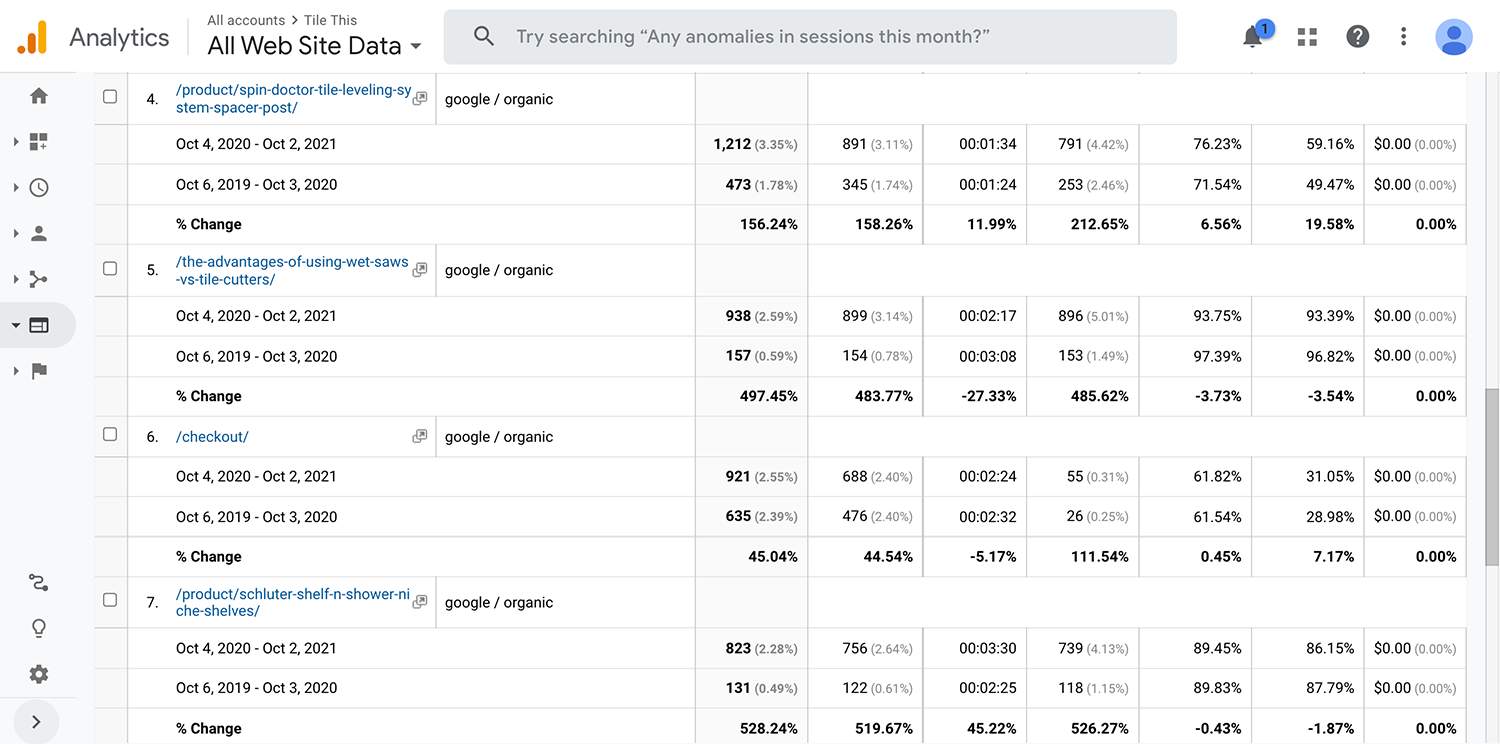Click the user account avatar

click(1453, 37)
